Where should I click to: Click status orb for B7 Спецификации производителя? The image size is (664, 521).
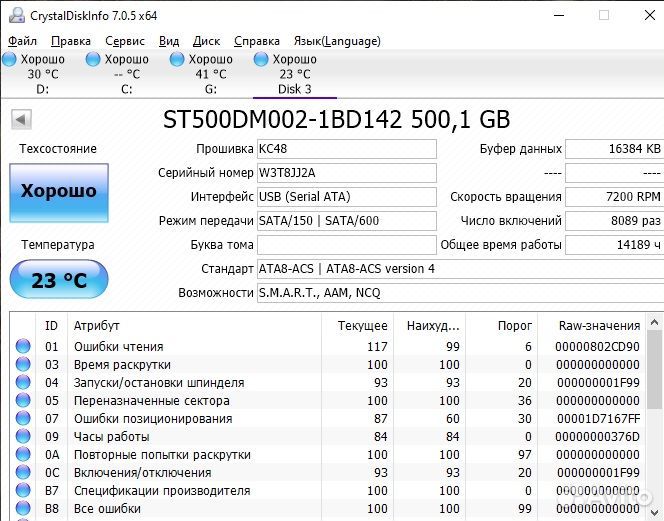pyautogui.click(x=23, y=490)
